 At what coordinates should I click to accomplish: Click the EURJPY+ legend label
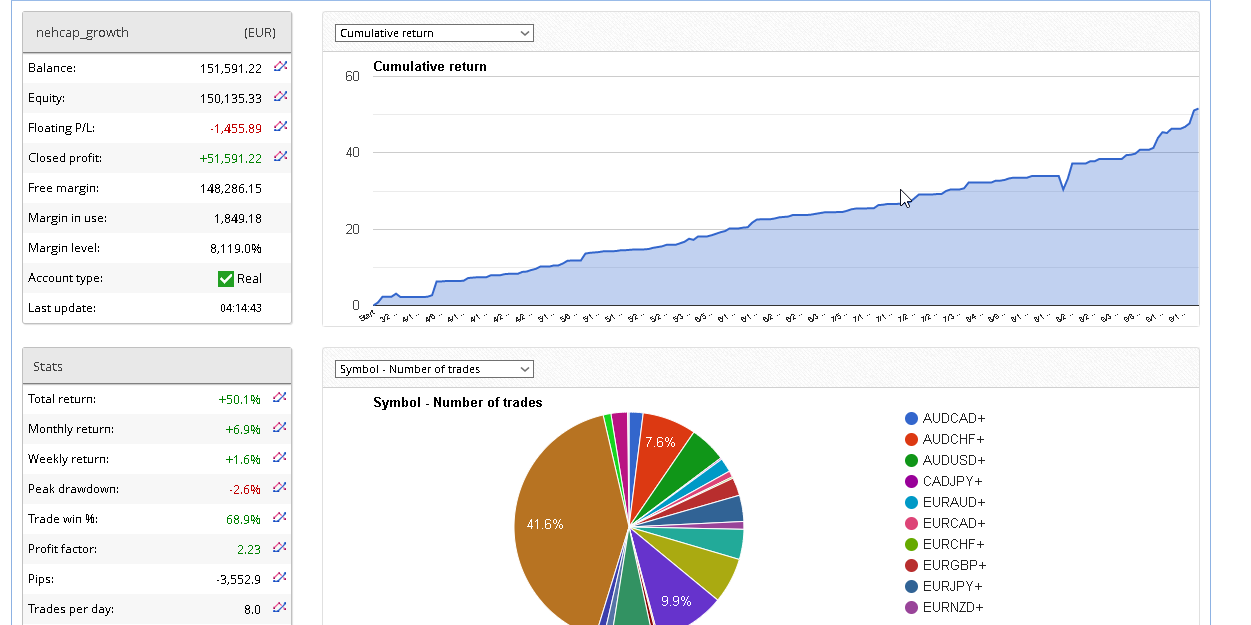click(952, 586)
